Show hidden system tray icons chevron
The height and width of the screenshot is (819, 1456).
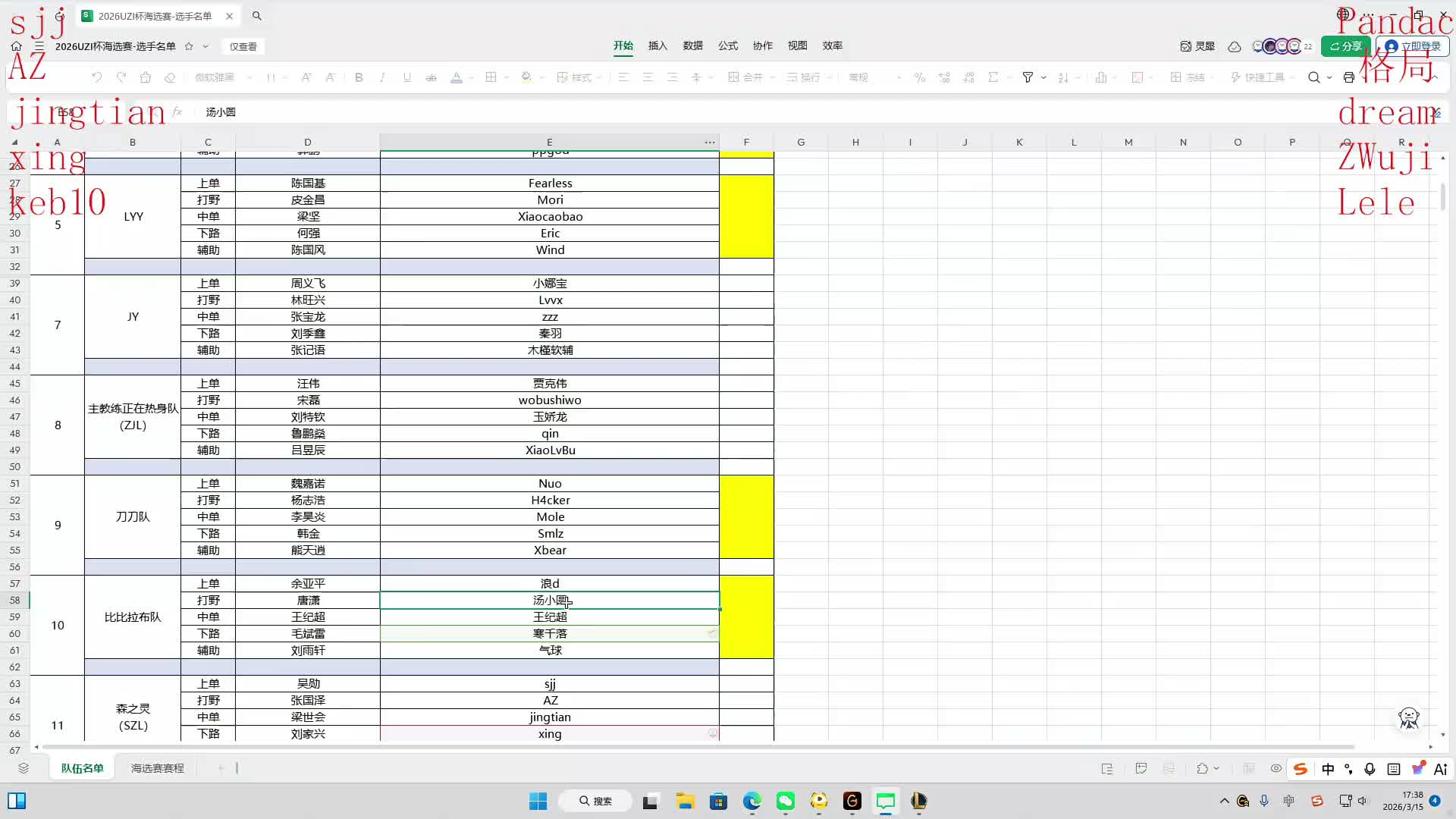click(1224, 801)
